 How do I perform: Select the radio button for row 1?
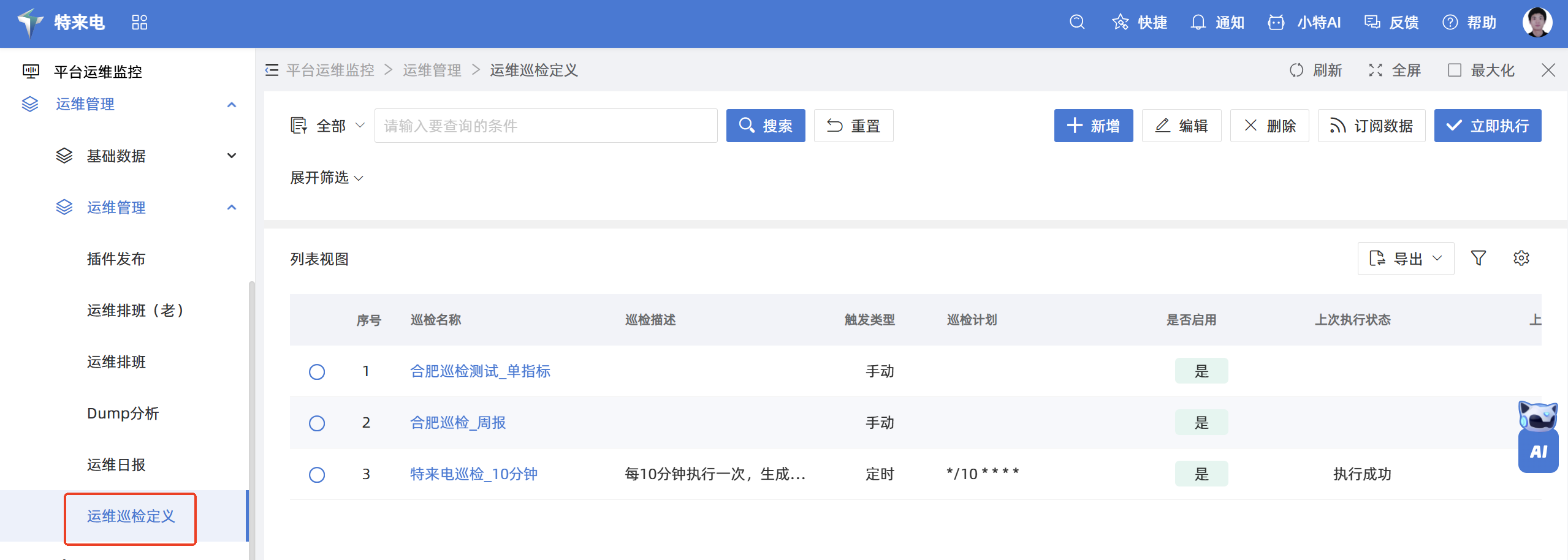click(317, 372)
